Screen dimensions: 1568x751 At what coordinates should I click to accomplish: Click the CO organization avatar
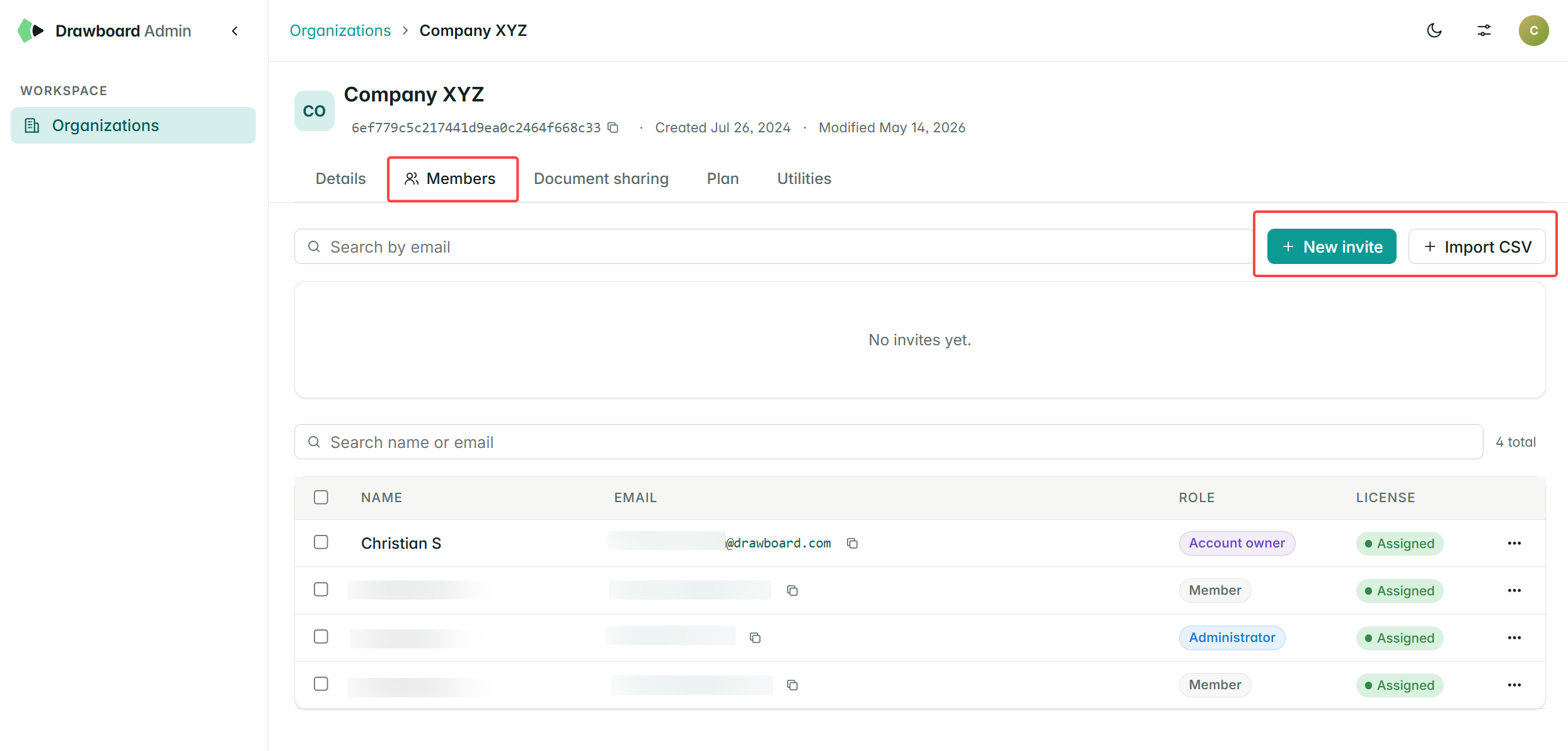click(314, 111)
